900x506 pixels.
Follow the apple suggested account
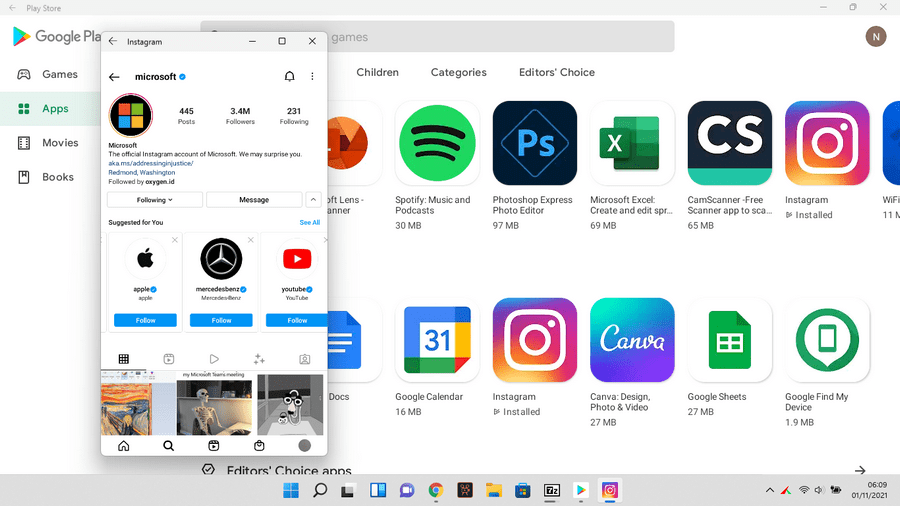coord(145,320)
